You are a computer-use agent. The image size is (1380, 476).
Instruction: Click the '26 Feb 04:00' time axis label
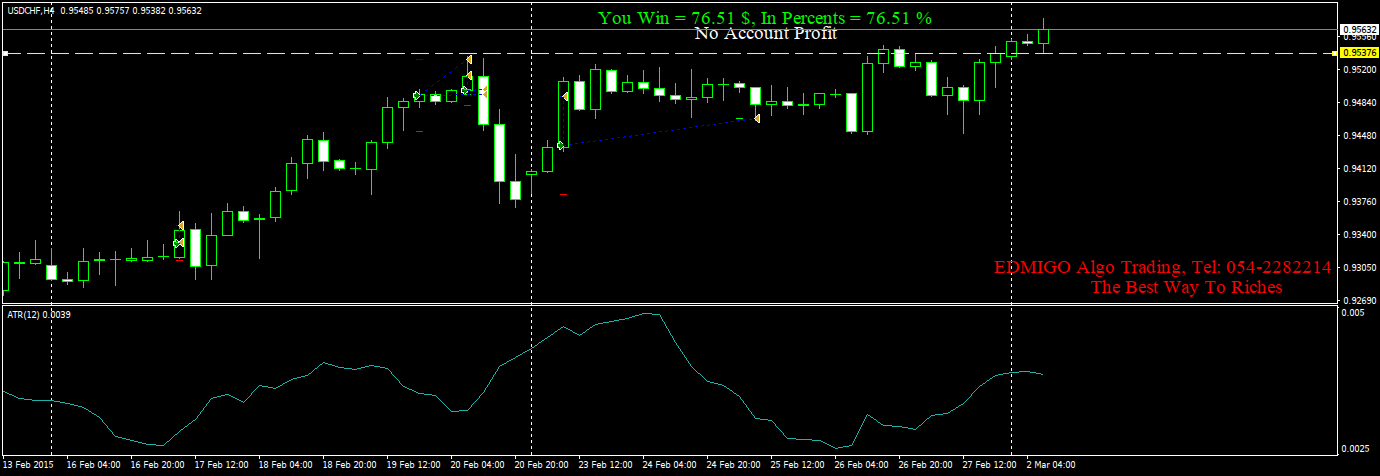pos(863,465)
